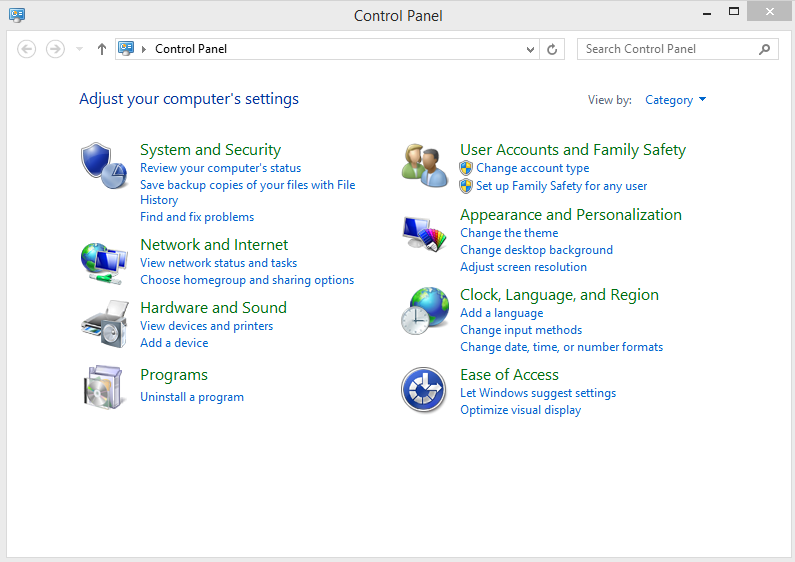Screen dimensions: 795x562
Task: Click Optimize visual display
Action: point(521,410)
